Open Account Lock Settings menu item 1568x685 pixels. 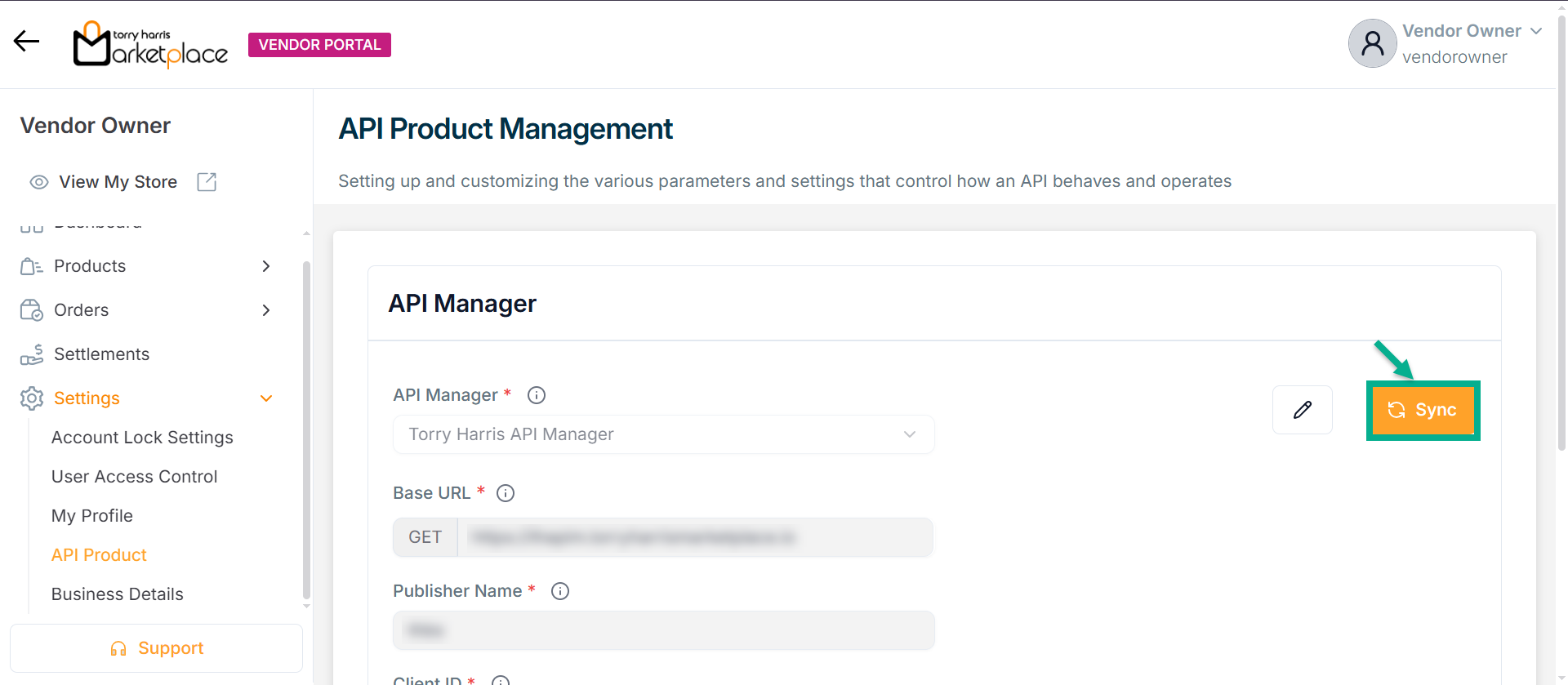coord(142,438)
